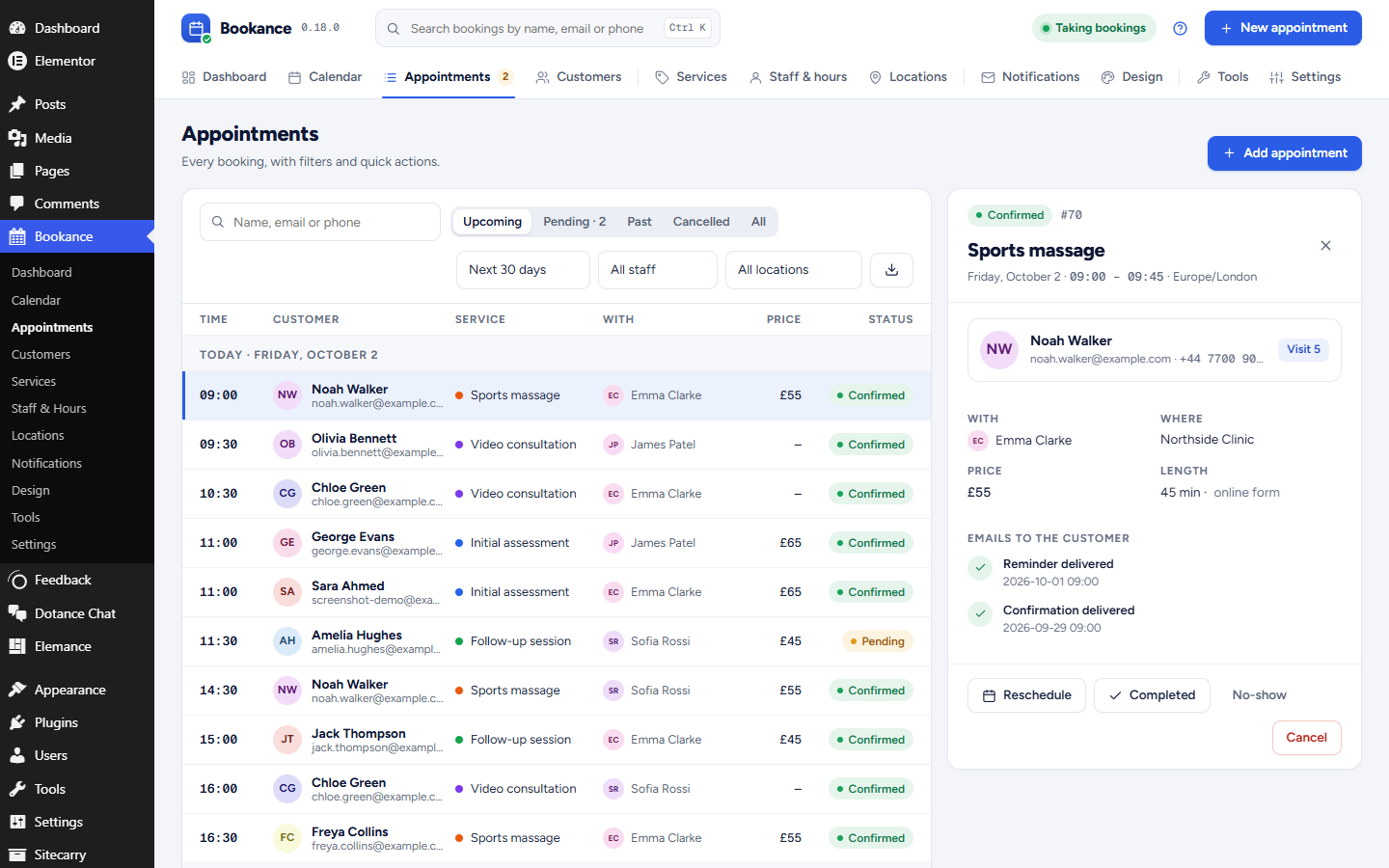The height and width of the screenshot is (868, 1389).
Task: Click the NW avatar in detail panel
Action: 999,349
